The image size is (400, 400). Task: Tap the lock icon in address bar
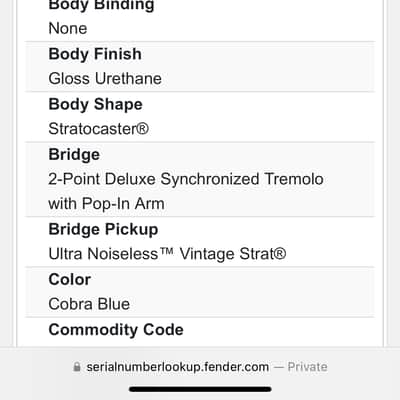[x=77, y=367]
